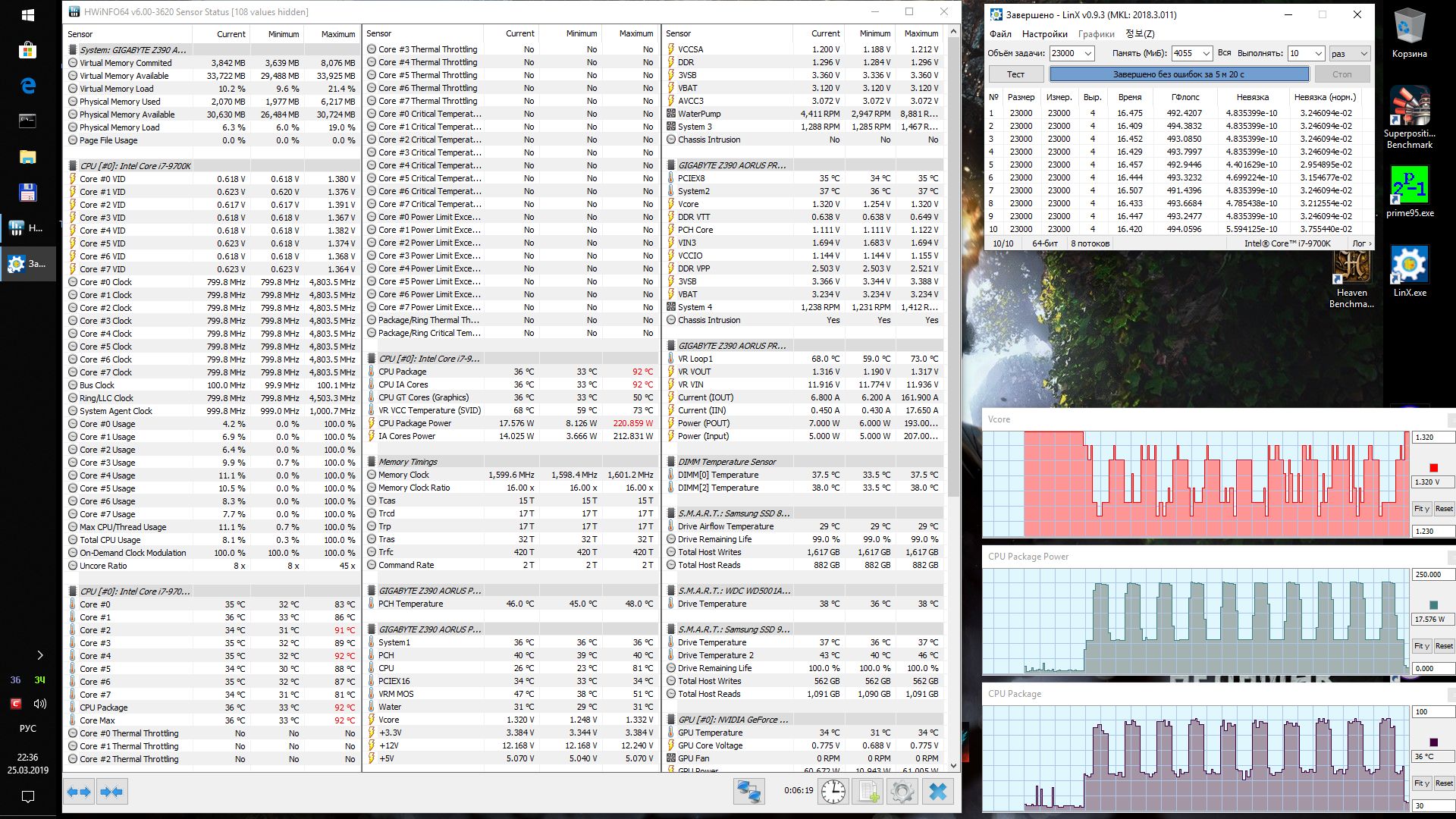The height and width of the screenshot is (819, 1456).
Task: Click the shrink columns arrows icon in HWiNFO
Action: coord(111,792)
